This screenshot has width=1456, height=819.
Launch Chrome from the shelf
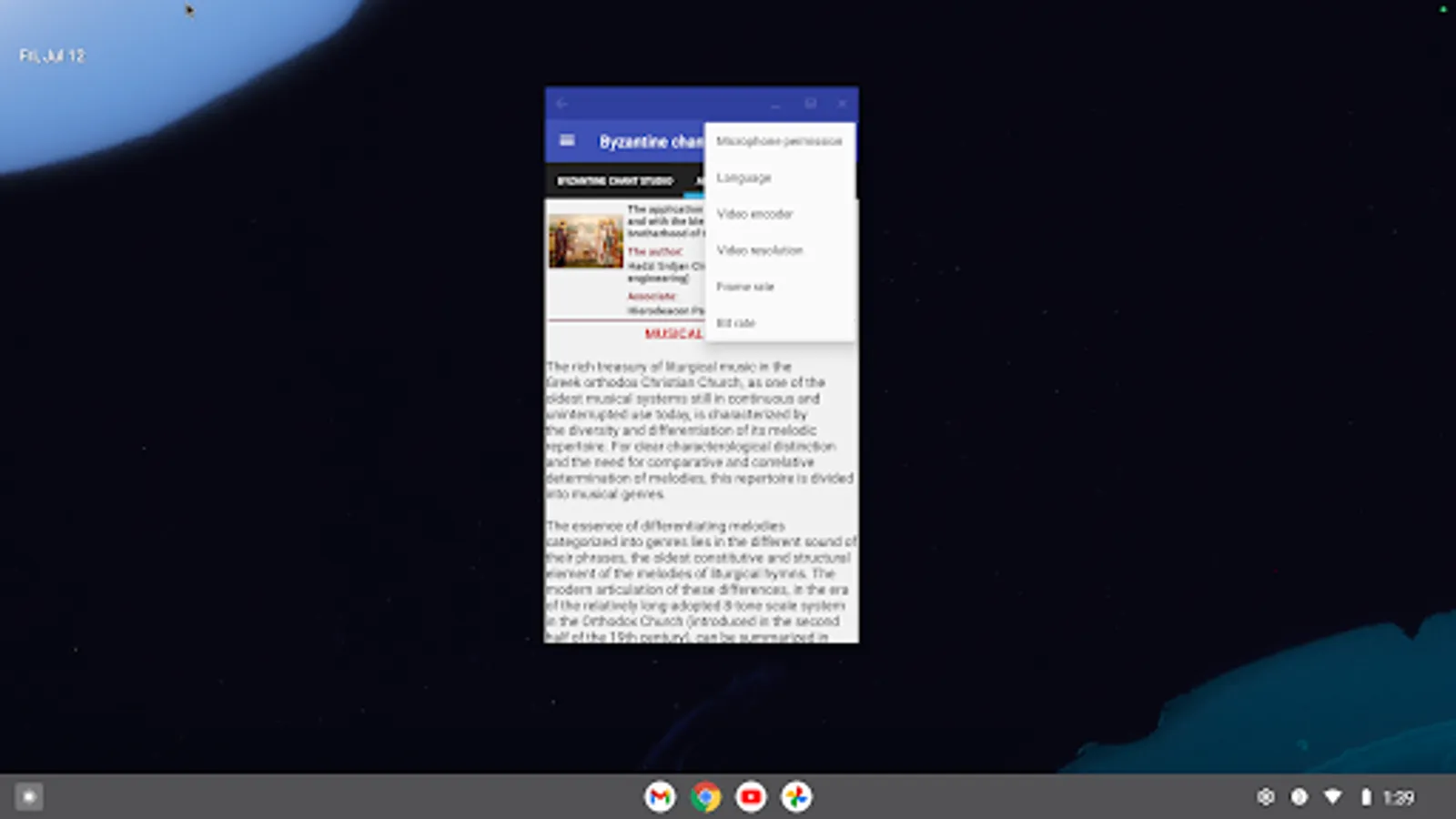coord(705,796)
